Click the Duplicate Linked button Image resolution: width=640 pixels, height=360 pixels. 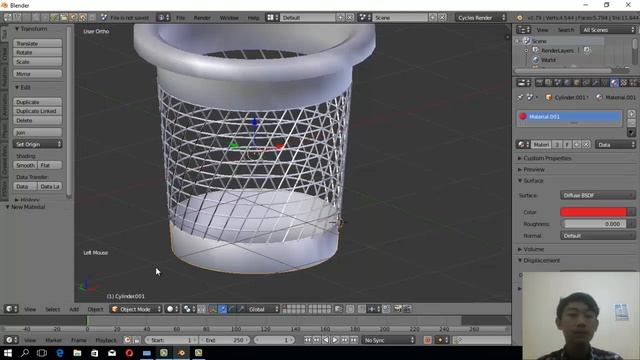click(38, 111)
